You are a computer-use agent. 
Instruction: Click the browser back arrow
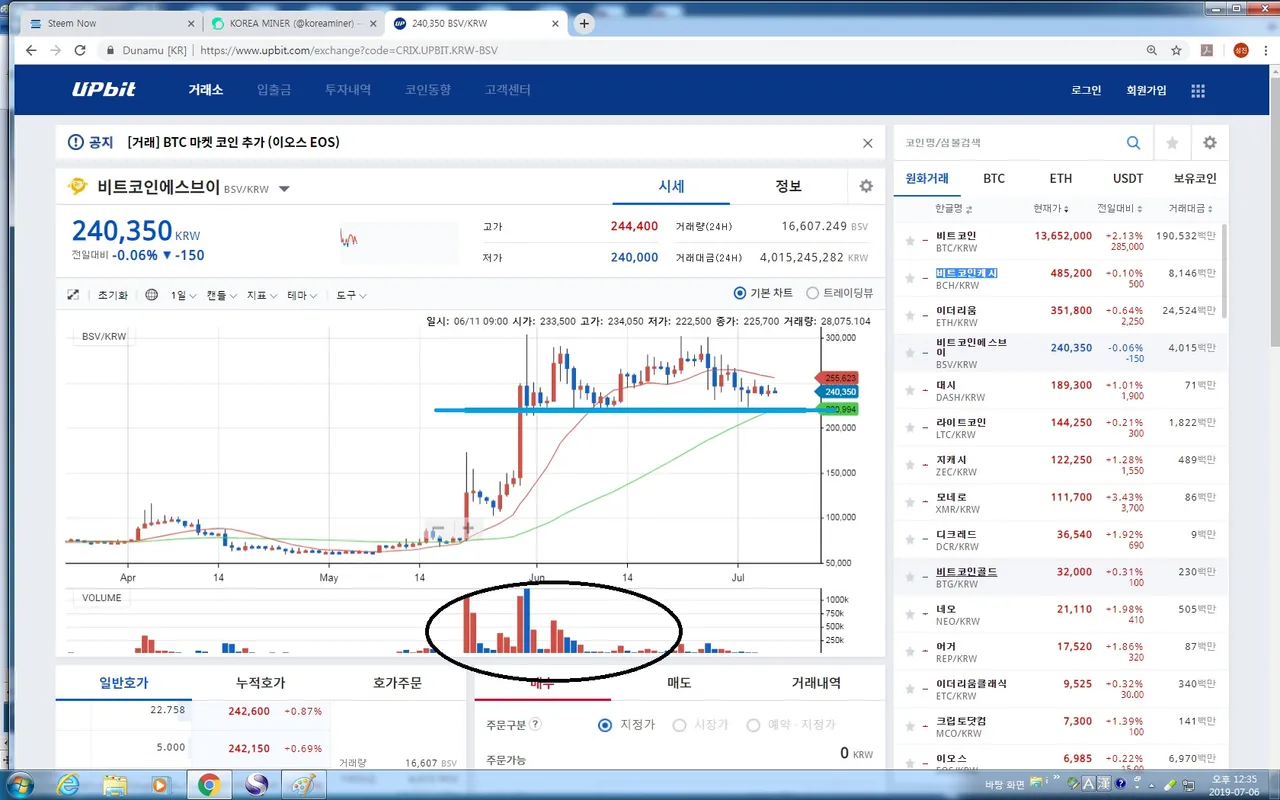[31, 50]
